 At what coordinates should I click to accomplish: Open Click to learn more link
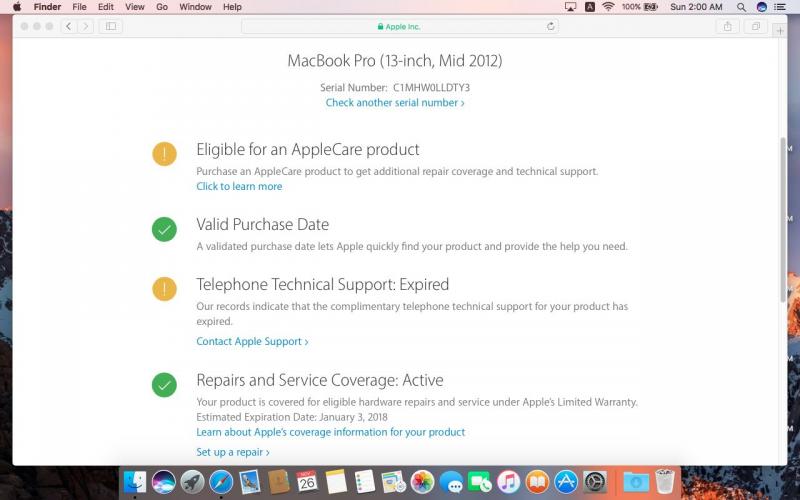pos(239,186)
